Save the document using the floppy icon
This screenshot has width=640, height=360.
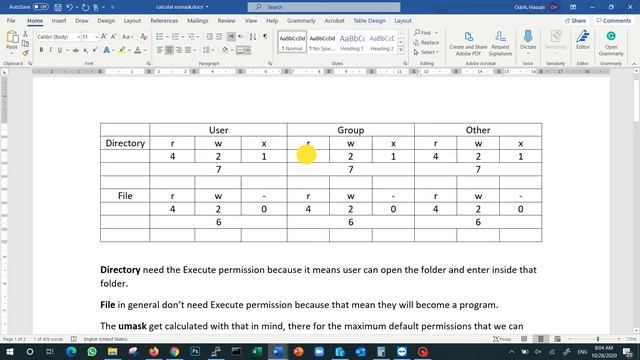[x=58, y=7]
